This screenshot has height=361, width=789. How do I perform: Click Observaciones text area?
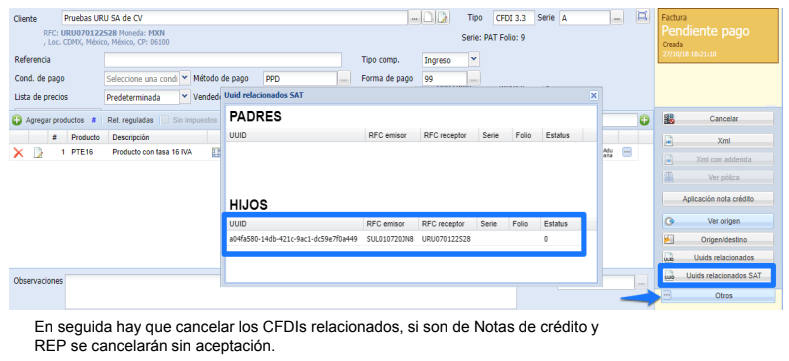[291, 292]
